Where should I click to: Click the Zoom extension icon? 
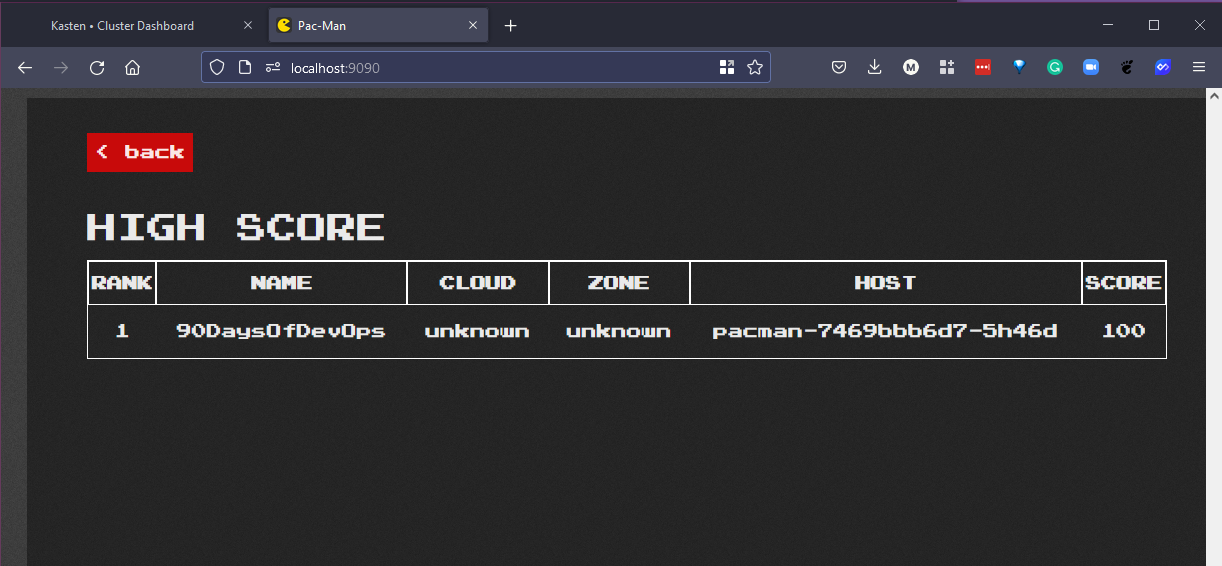[1090, 67]
